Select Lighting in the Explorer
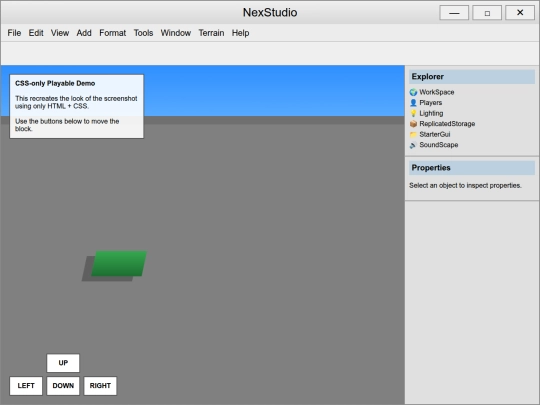540x405 pixels. point(431,113)
